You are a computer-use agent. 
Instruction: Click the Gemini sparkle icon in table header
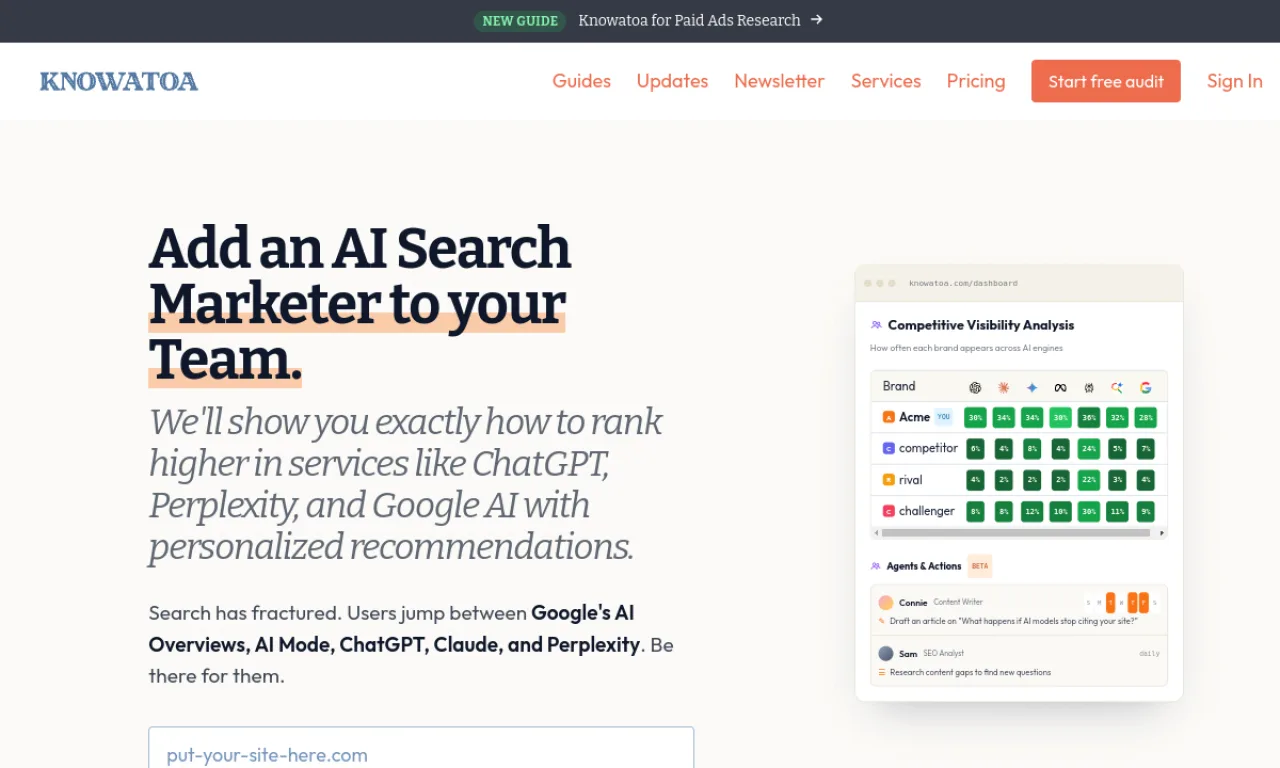[1032, 388]
